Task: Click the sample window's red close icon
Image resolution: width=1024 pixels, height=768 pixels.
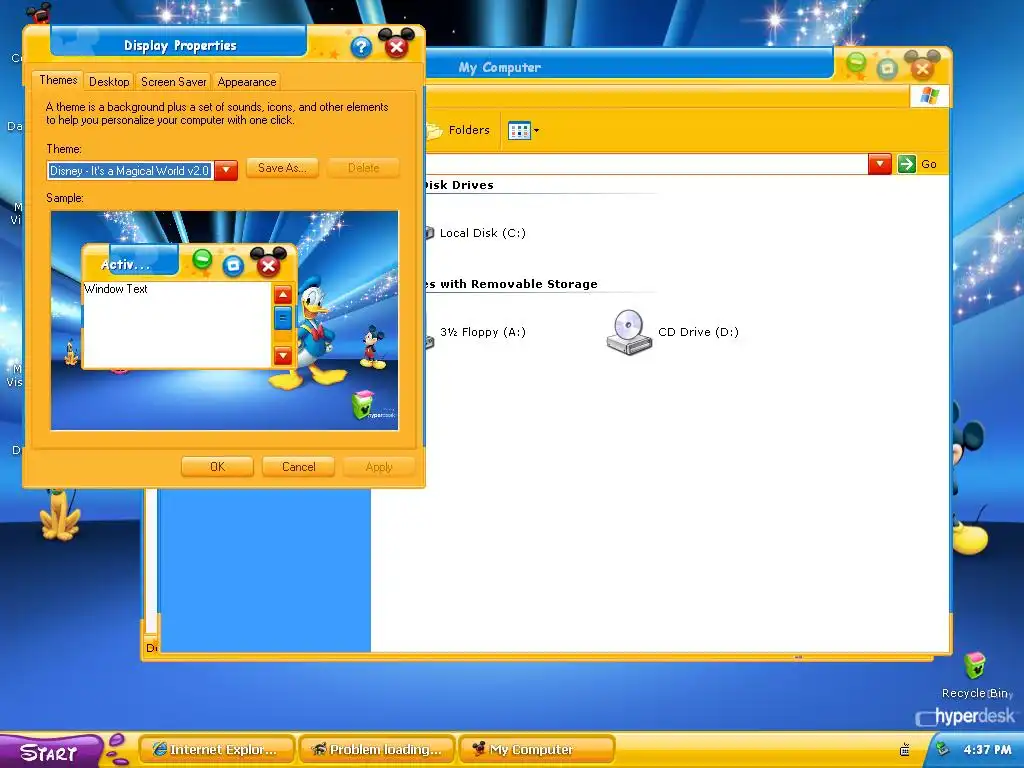Action: click(x=268, y=264)
